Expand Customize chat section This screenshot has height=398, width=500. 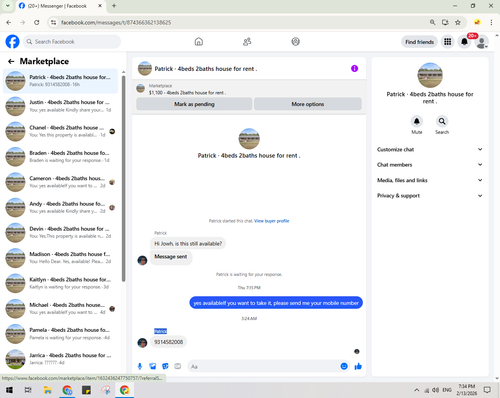pos(430,149)
